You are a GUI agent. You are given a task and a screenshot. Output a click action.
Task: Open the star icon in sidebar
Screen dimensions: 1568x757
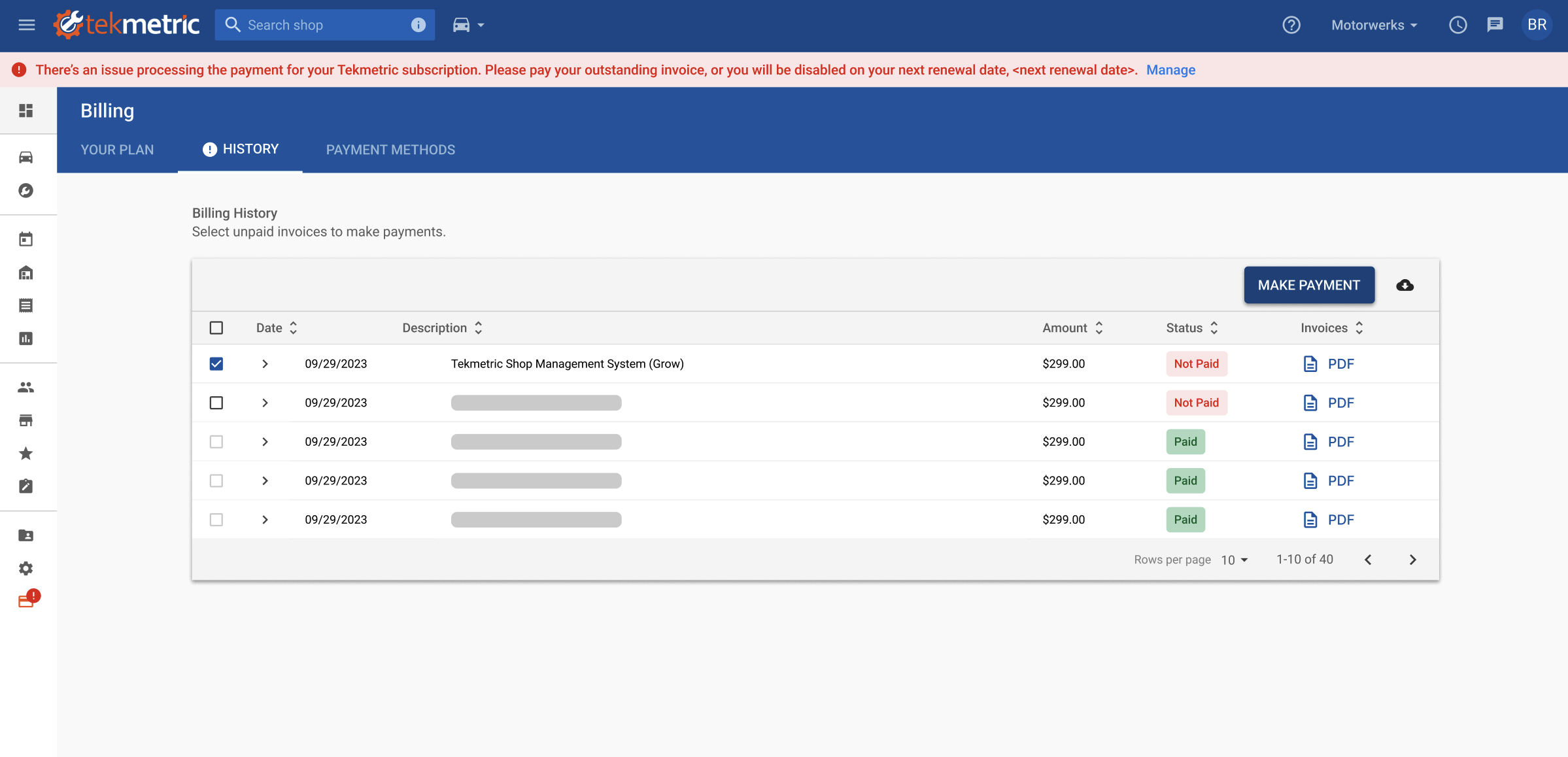(x=26, y=453)
